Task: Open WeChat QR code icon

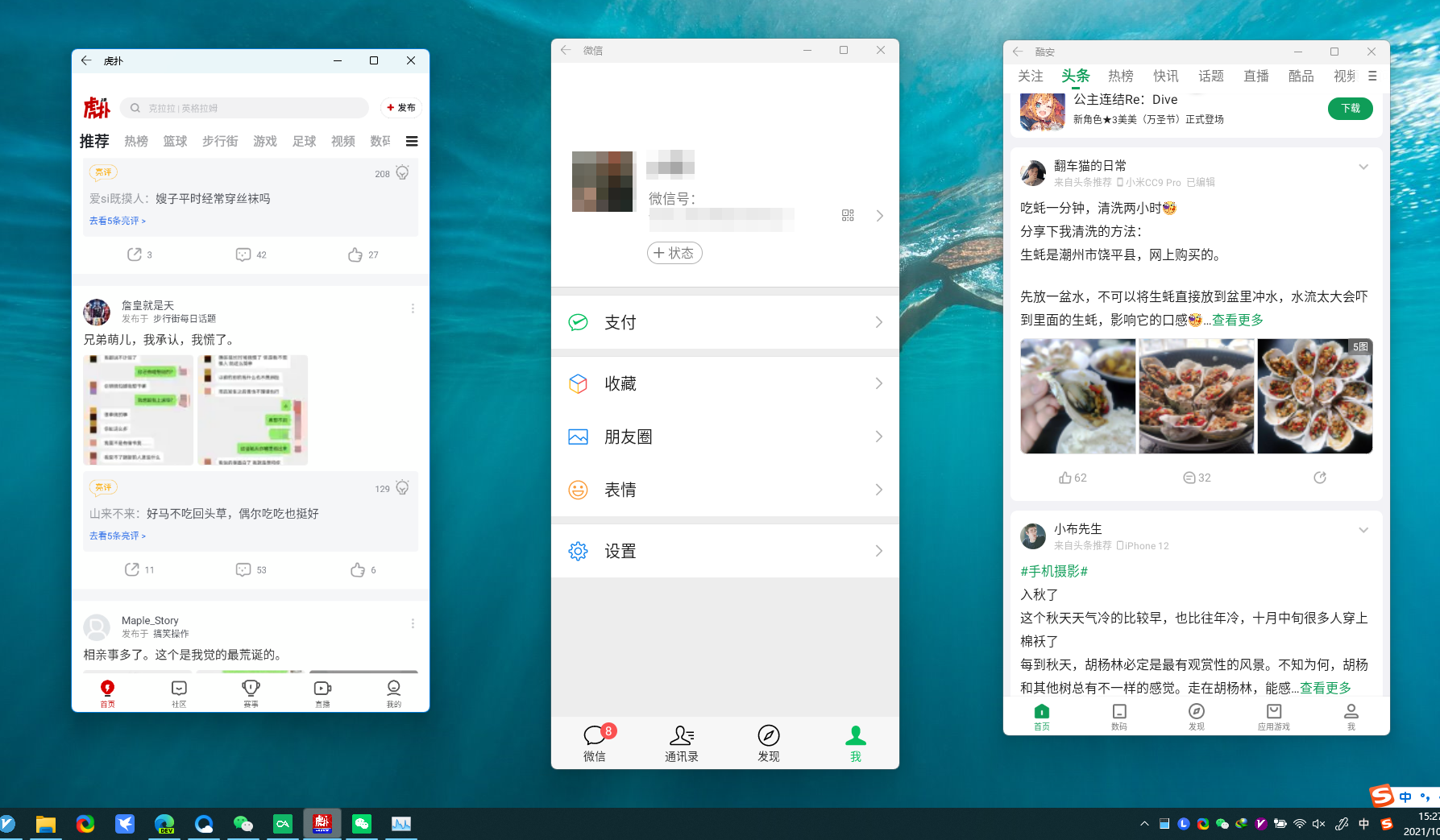Action: pyautogui.click(x=848, y=216)
